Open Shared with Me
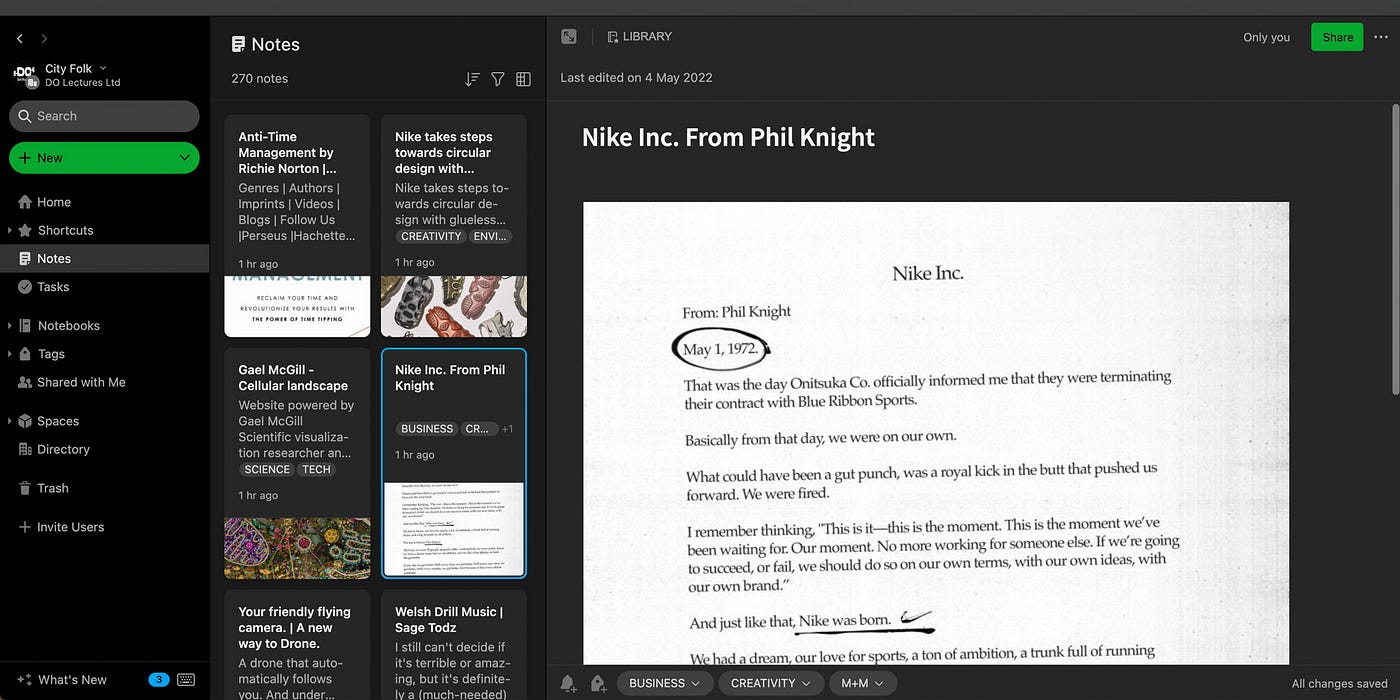 point(81,382)
